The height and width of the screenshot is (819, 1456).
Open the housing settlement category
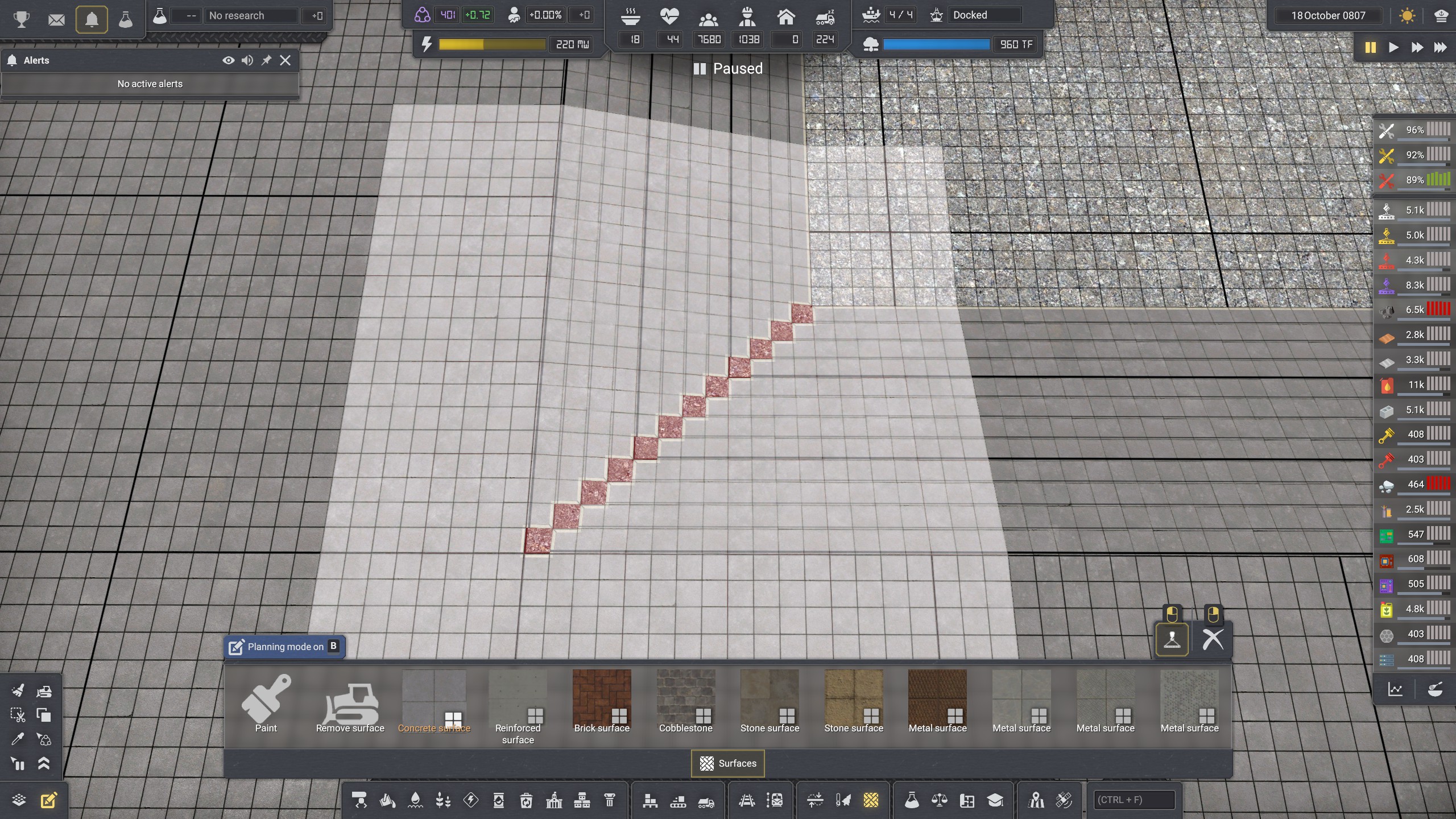coord(582,800)
